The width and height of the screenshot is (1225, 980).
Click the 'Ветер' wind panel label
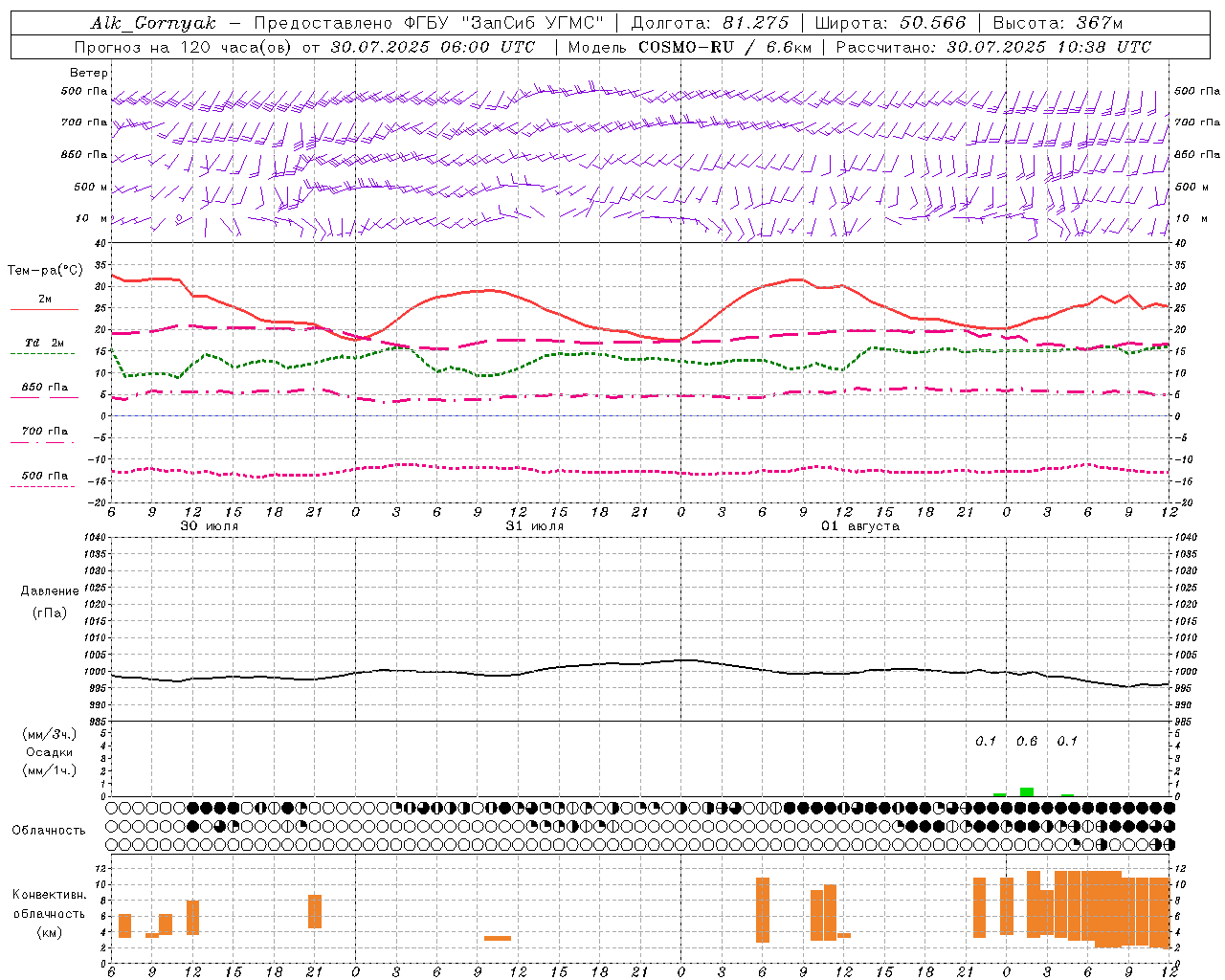(89, 73)
